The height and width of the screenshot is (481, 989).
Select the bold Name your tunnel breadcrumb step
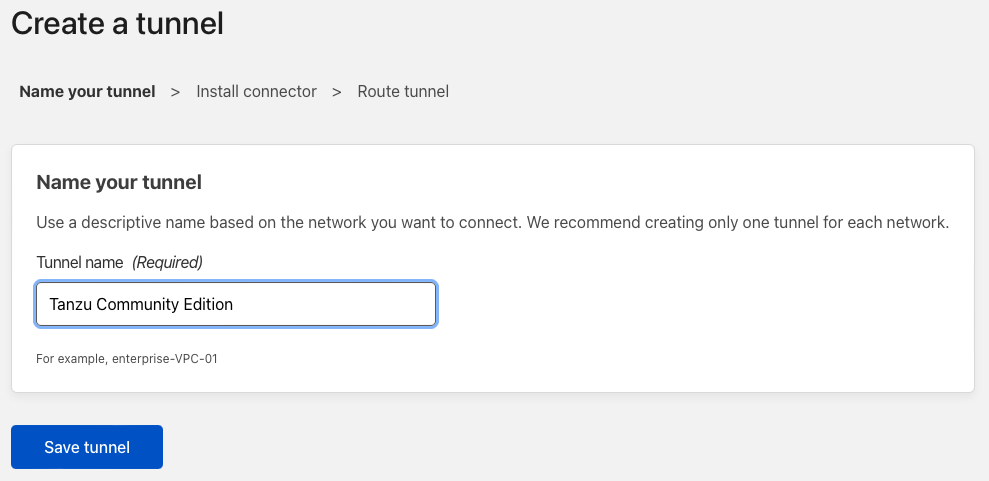[87, 91]
